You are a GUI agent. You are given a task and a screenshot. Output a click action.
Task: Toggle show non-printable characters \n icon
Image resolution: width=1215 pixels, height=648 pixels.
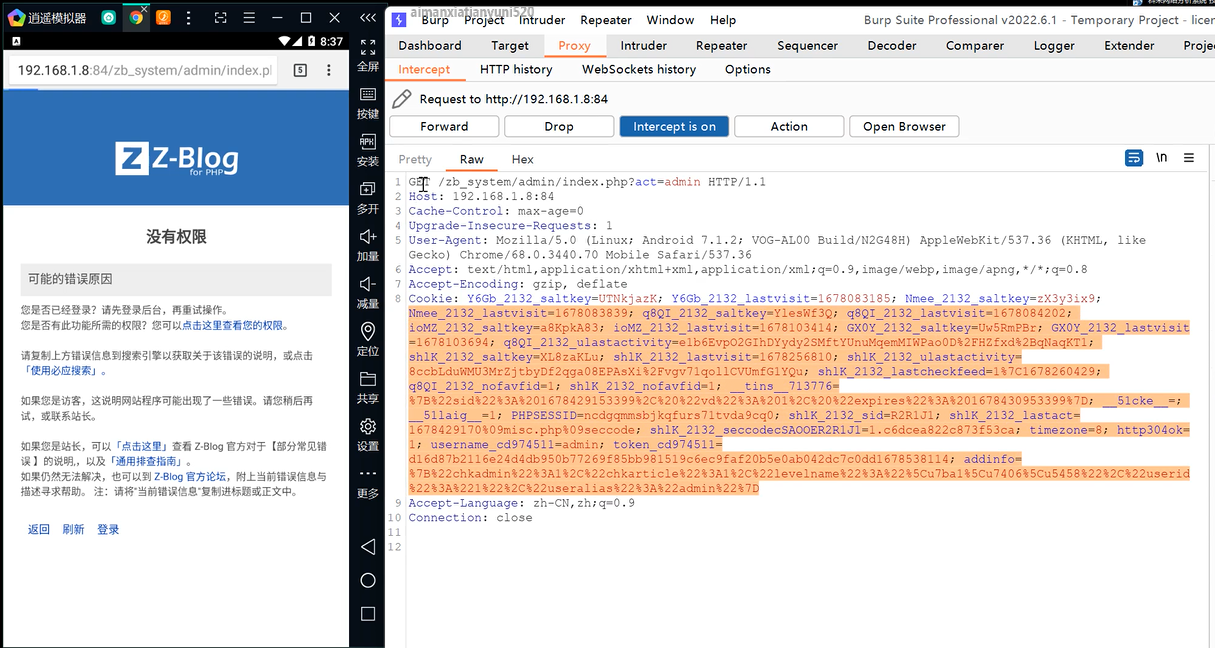pyautogui.click(x=1161, y=158)
